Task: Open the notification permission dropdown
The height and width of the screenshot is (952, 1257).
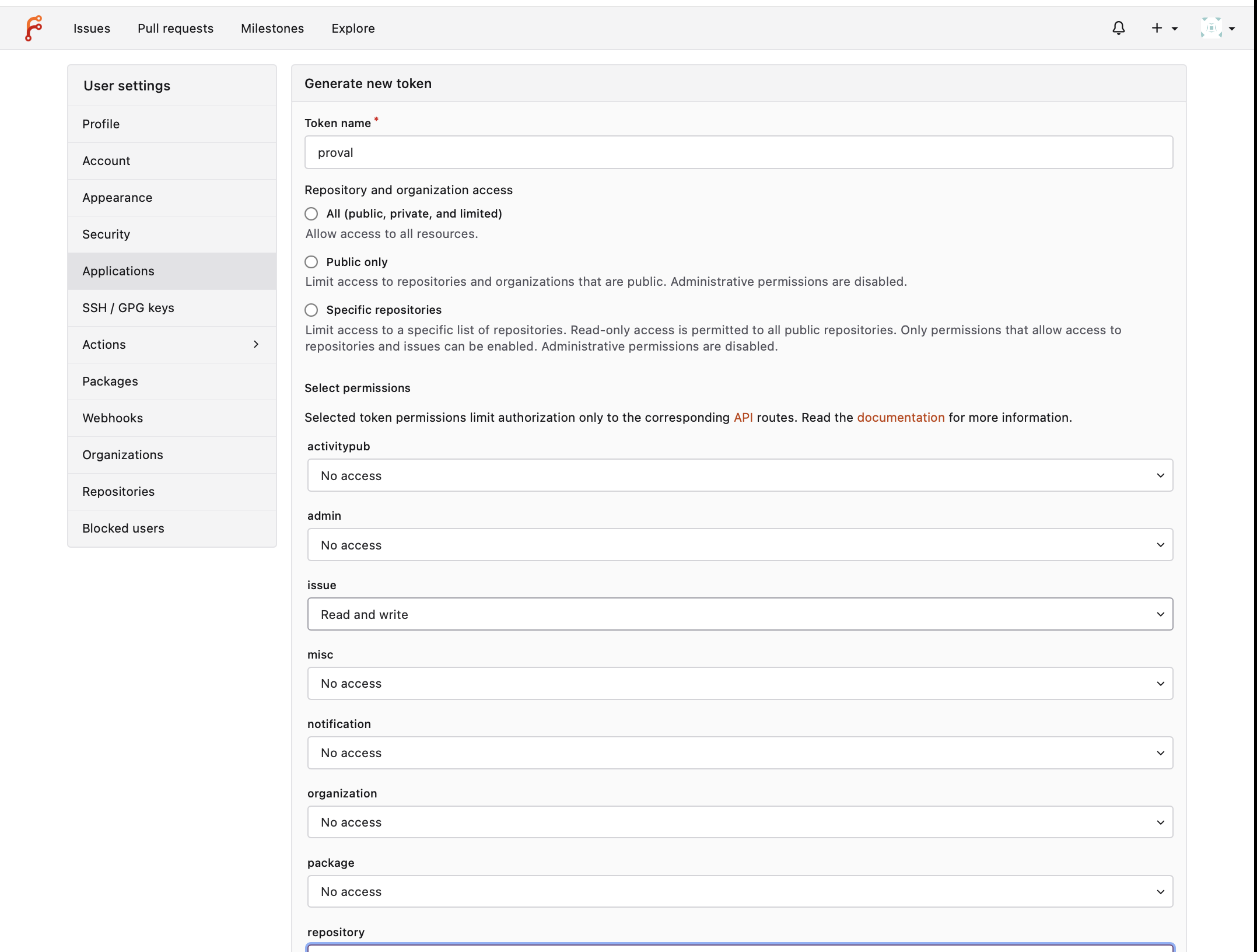Action: 740,753
